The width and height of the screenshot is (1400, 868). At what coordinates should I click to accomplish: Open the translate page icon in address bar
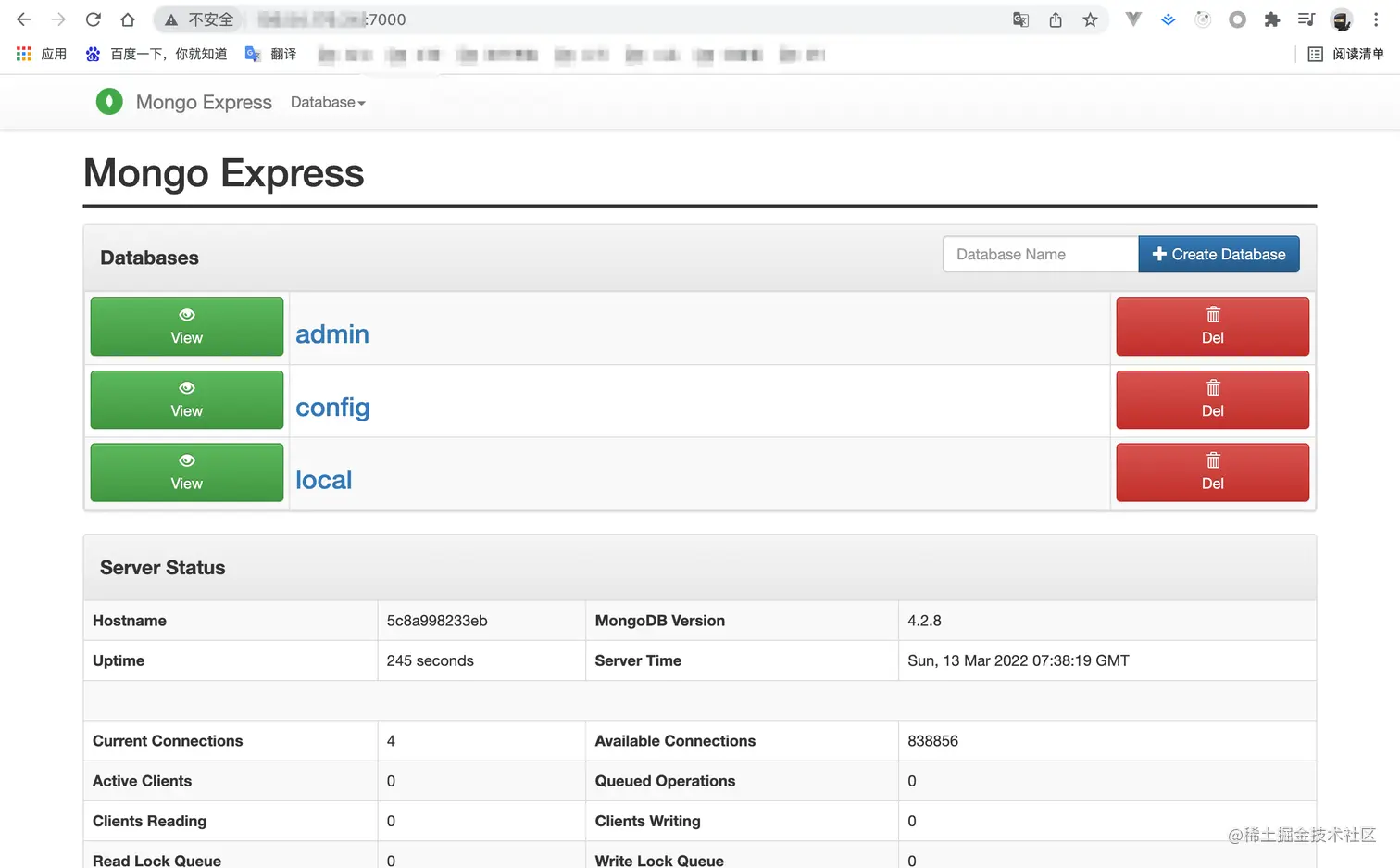coord(1020,19)
